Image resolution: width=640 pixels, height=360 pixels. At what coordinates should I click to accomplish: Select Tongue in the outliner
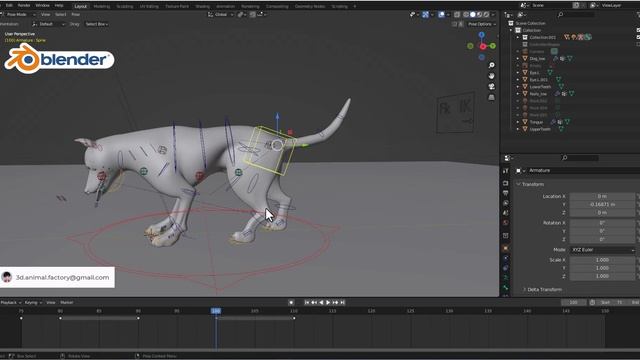tap(536, 122)
